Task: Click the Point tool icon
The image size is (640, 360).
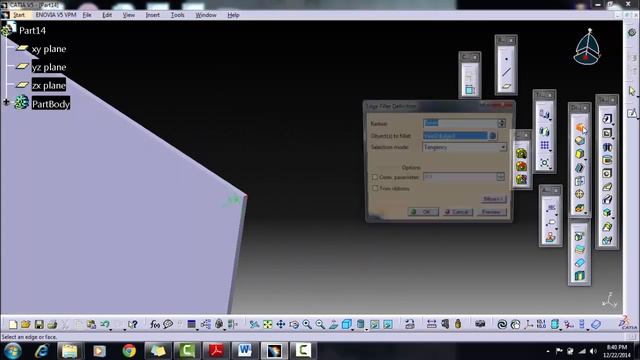Action: point(506,59)
